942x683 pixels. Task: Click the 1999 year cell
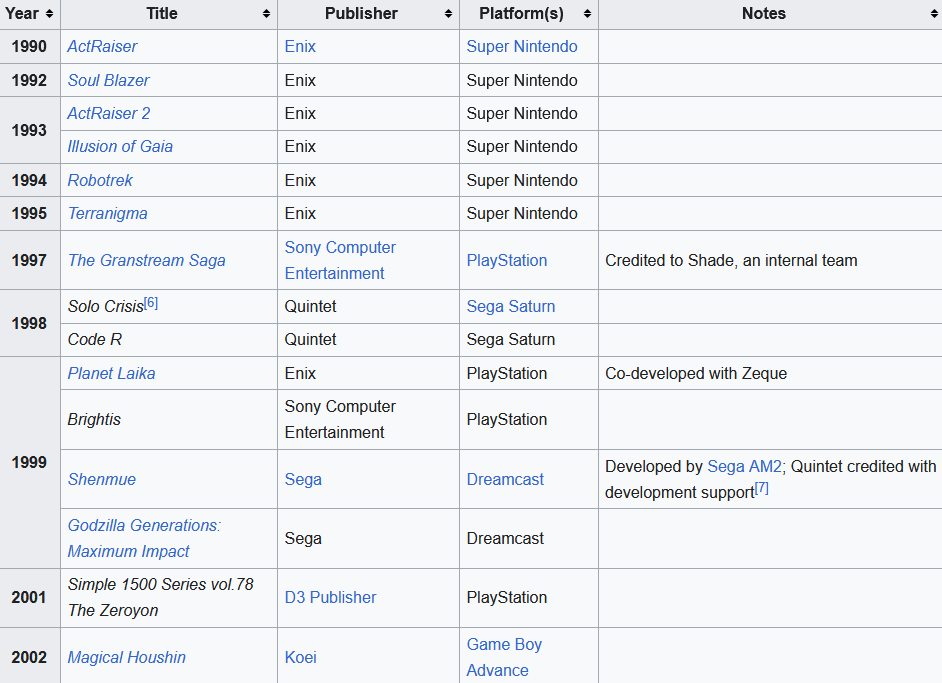30,463
